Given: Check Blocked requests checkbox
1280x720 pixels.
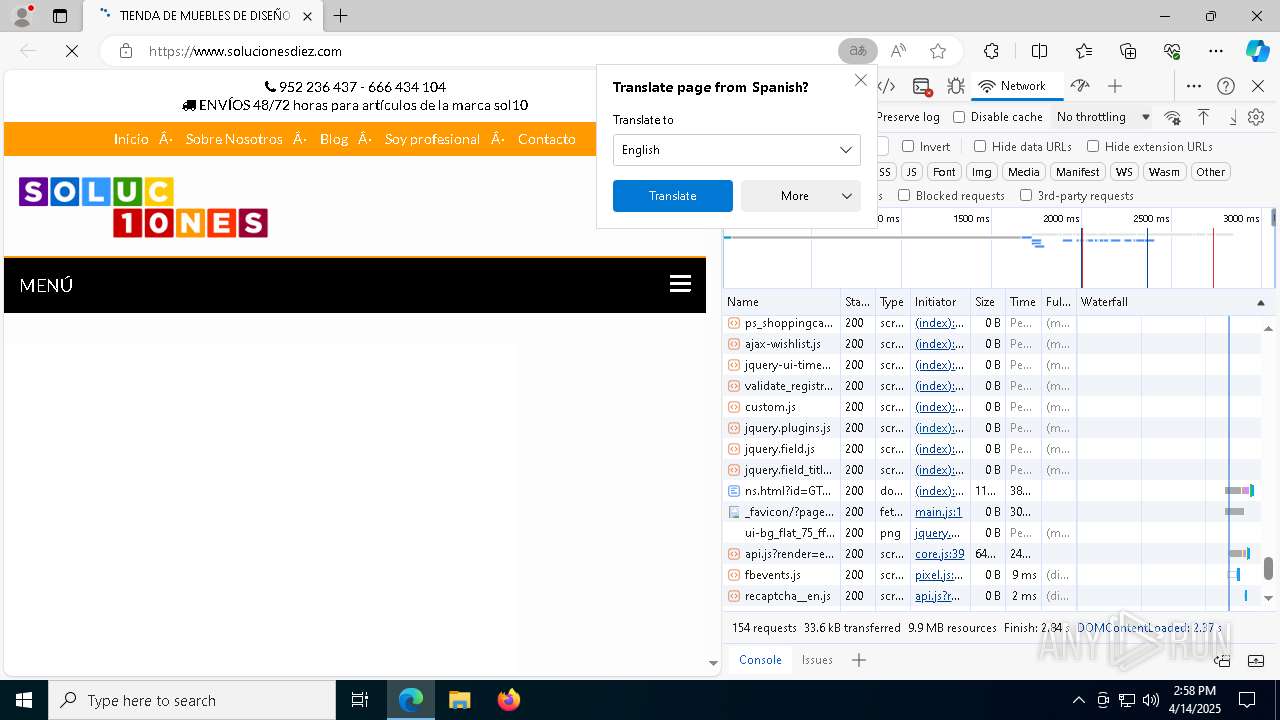Looking at the screenshot, I should [904, 196].
